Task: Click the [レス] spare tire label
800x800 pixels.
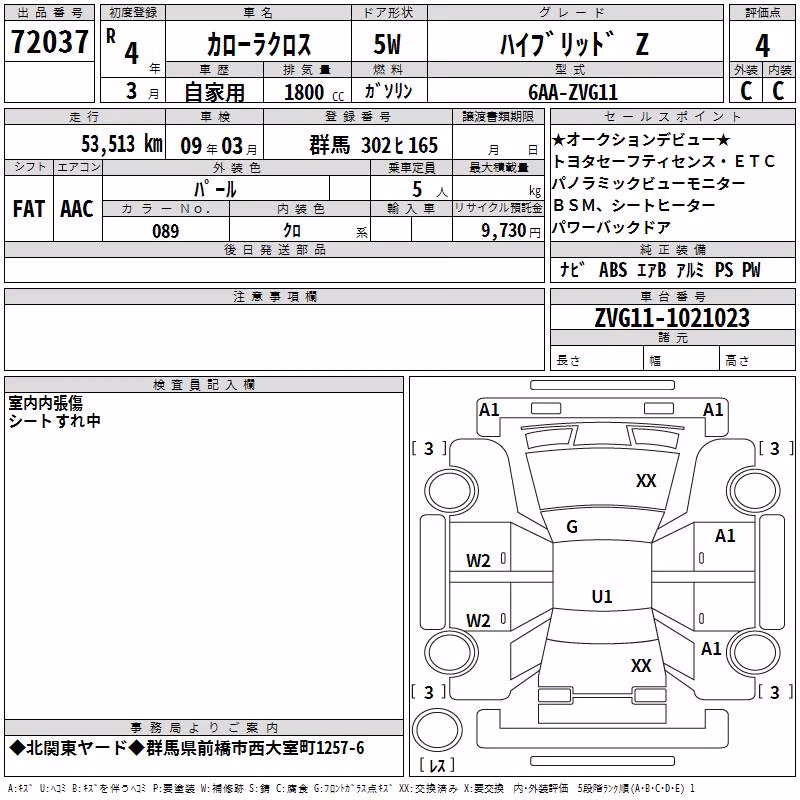Action: pyautogui.click(x=437, y=764)
